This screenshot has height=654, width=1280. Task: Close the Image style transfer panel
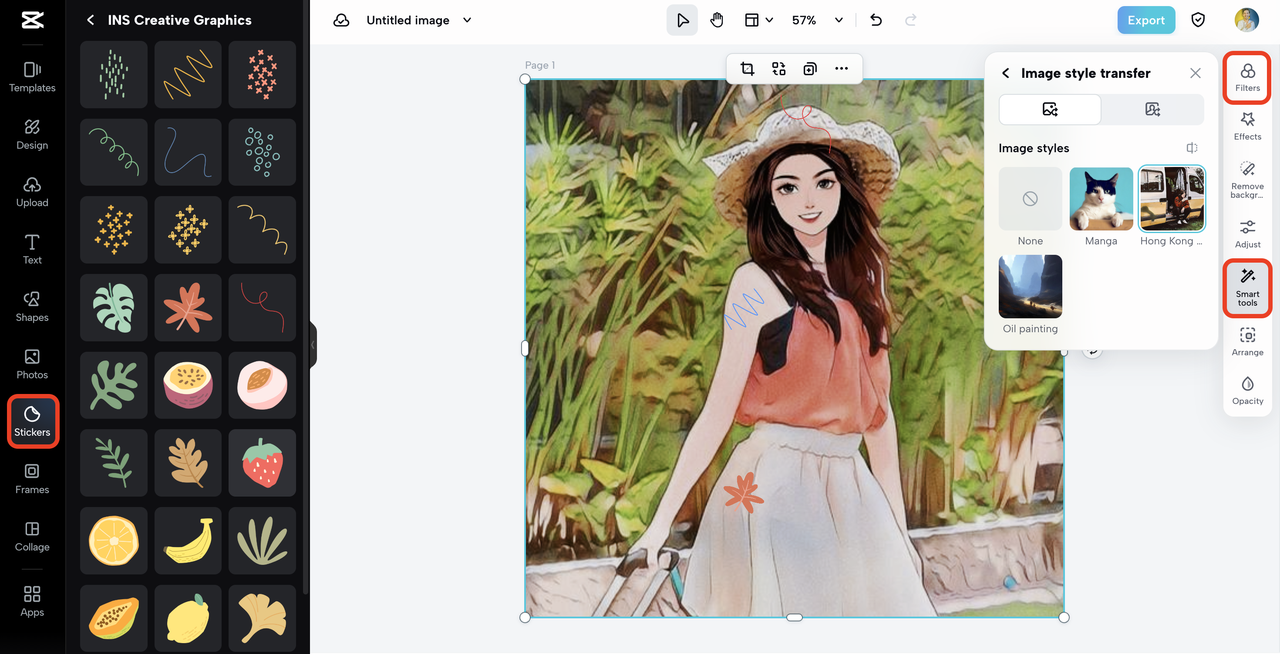(x=1195, y=73)
